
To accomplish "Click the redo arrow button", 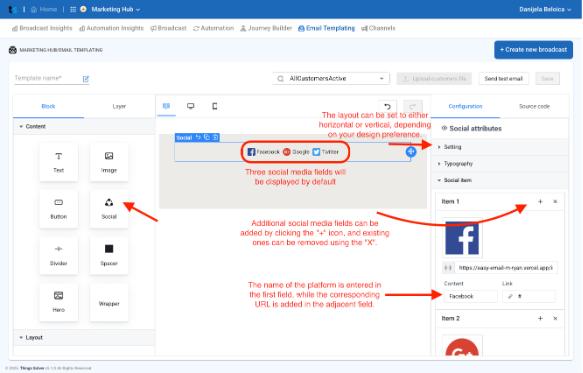I will pyautogui.click(x=413, y=106).
